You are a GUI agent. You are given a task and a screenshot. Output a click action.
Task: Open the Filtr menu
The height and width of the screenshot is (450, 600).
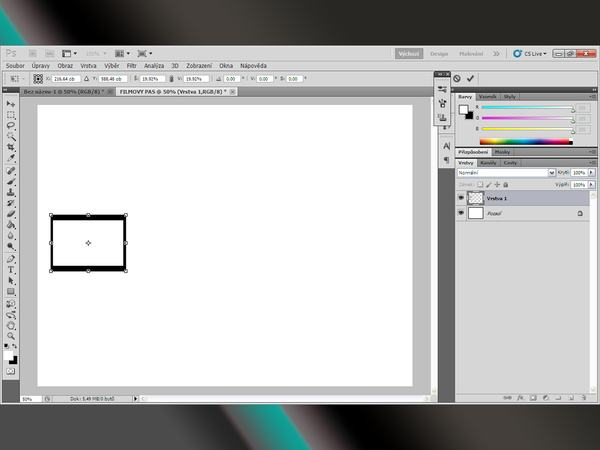[131, 65]
